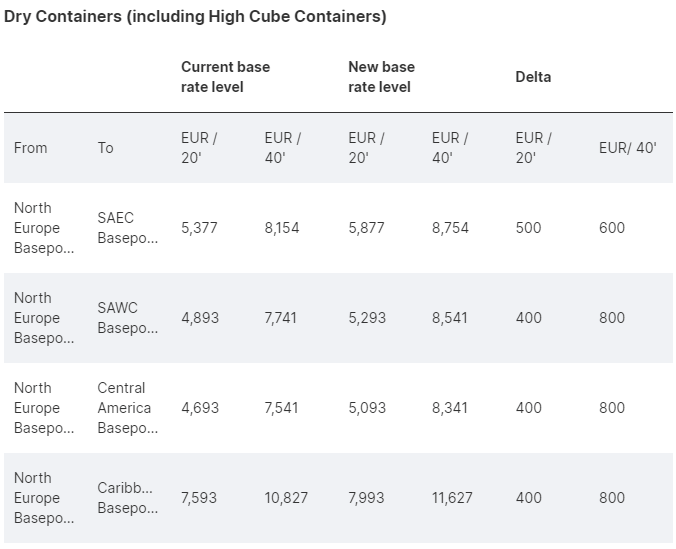Image resolution: width=676 pixels, height=549 pixels.
Task: Select the 10,827 rate cell
Action: 286,498
